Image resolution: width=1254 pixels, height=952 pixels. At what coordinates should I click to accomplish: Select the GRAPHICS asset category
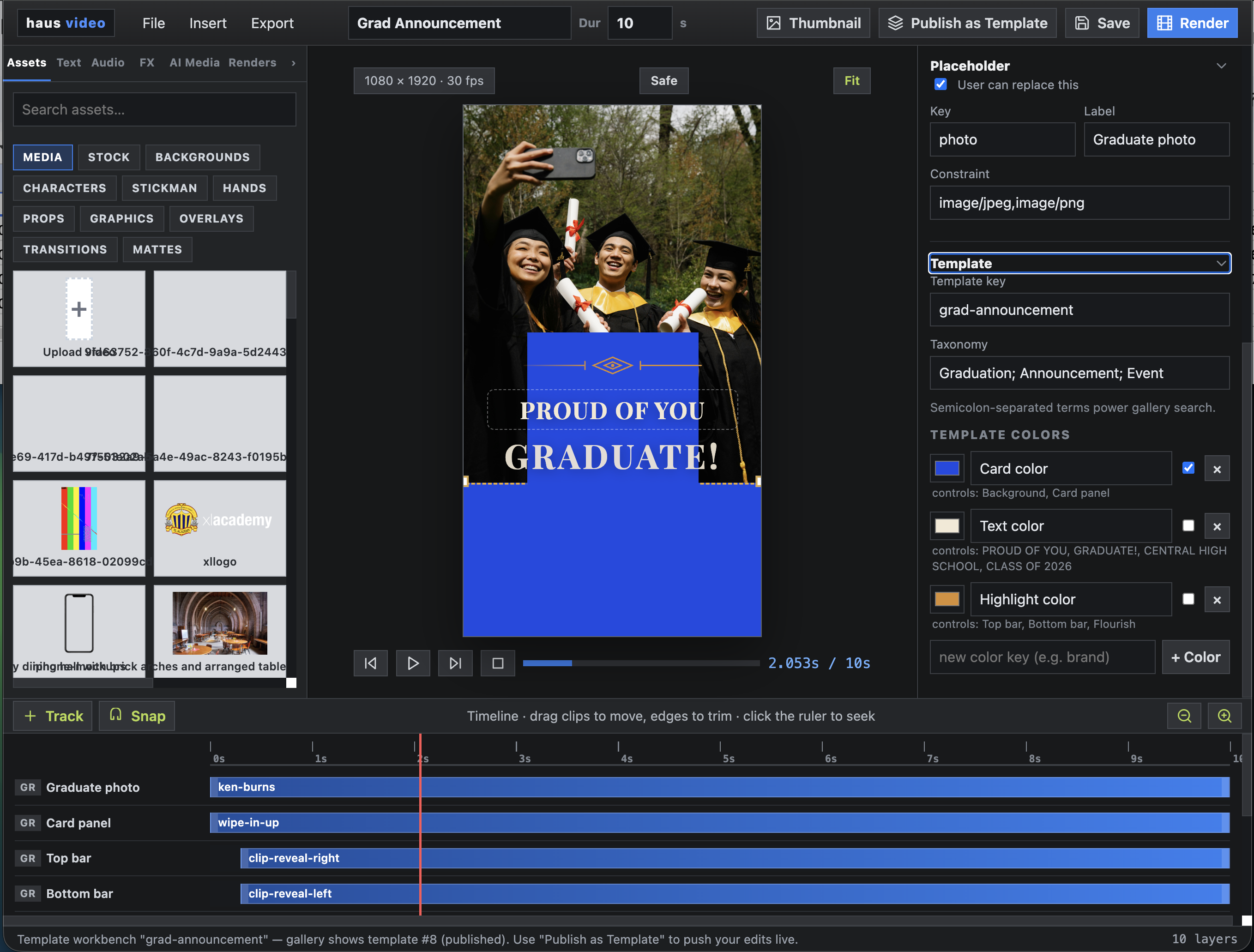pos(122,218)
